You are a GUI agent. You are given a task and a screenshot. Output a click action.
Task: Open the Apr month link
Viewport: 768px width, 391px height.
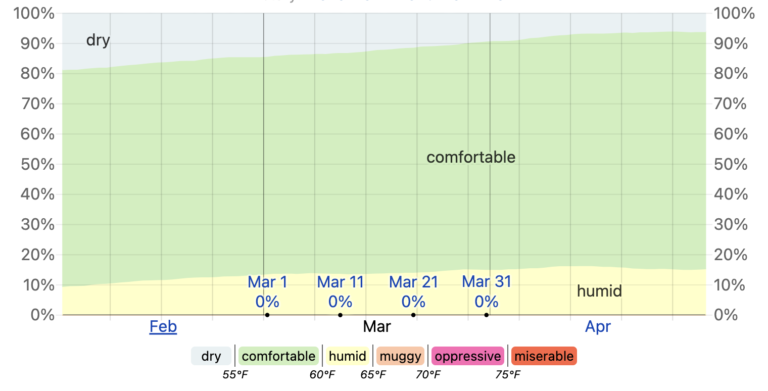pyautogui.click(x=598, y=326)
